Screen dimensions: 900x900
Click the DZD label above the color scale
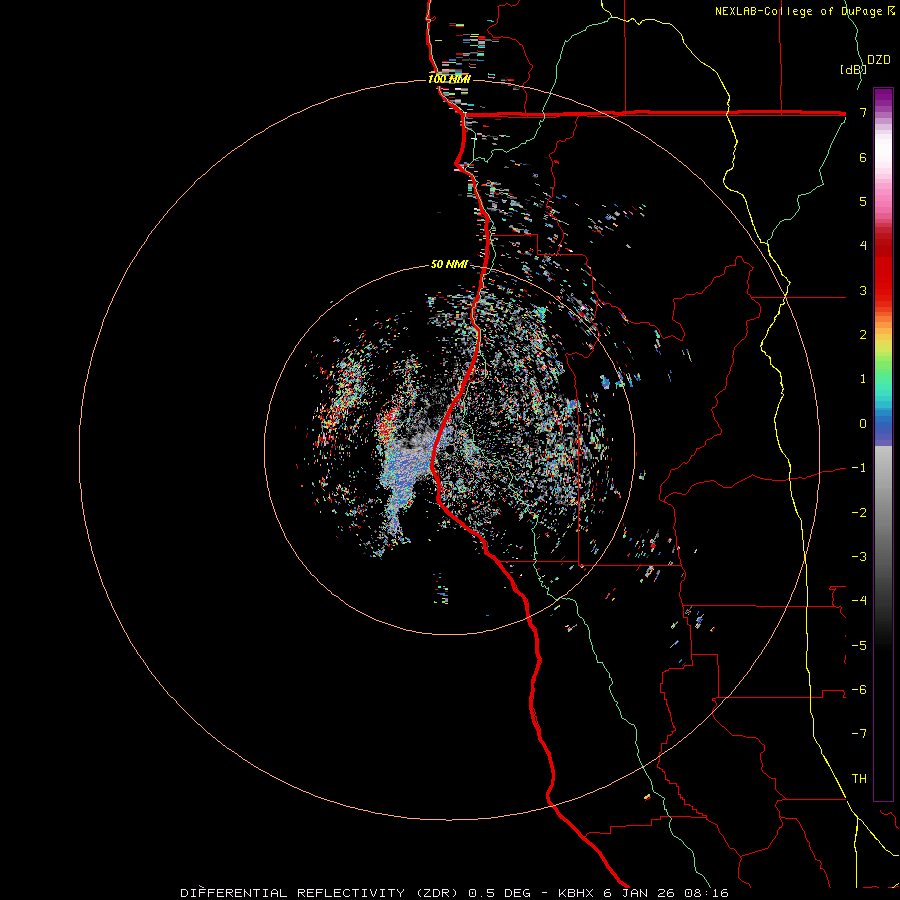click(879, 60)
